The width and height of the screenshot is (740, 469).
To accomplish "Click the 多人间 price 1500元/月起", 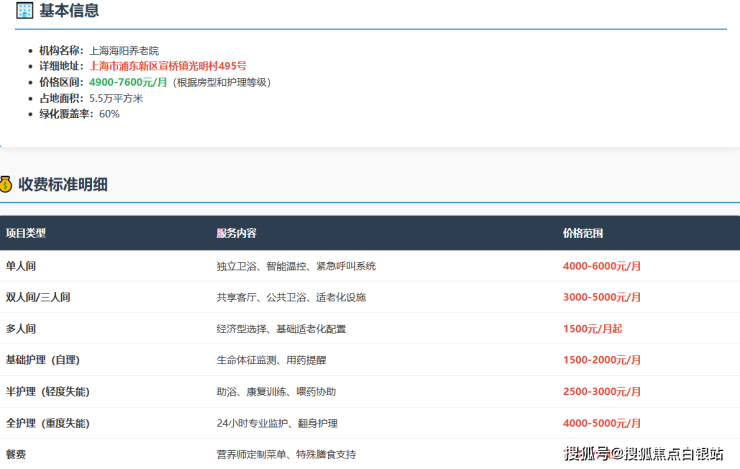I will pyautogui.click(x=592, y=329).
